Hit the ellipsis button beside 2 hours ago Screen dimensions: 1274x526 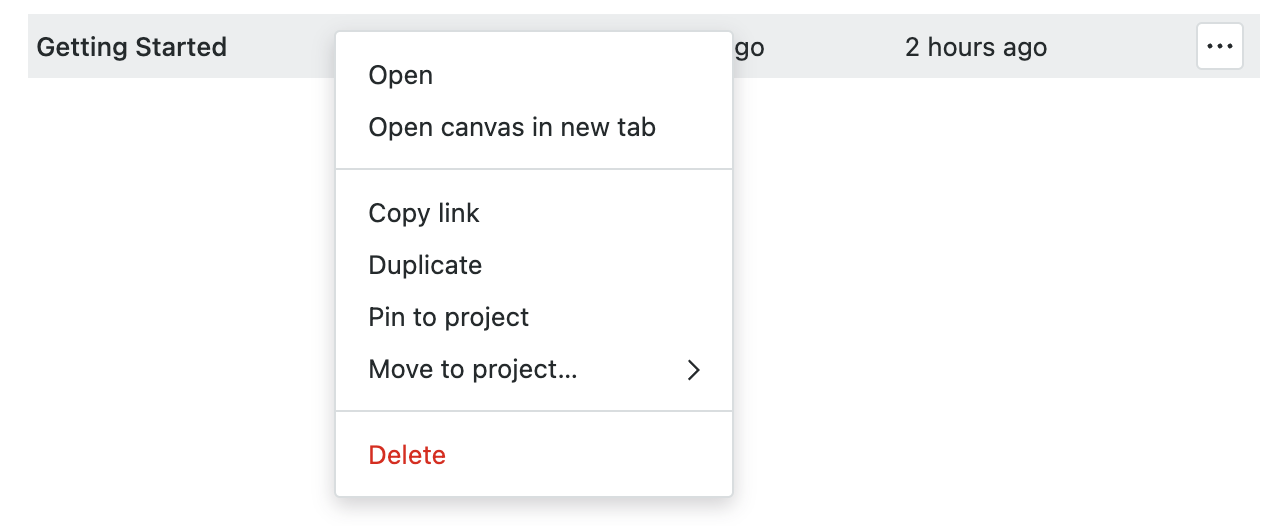point(1219,47)
